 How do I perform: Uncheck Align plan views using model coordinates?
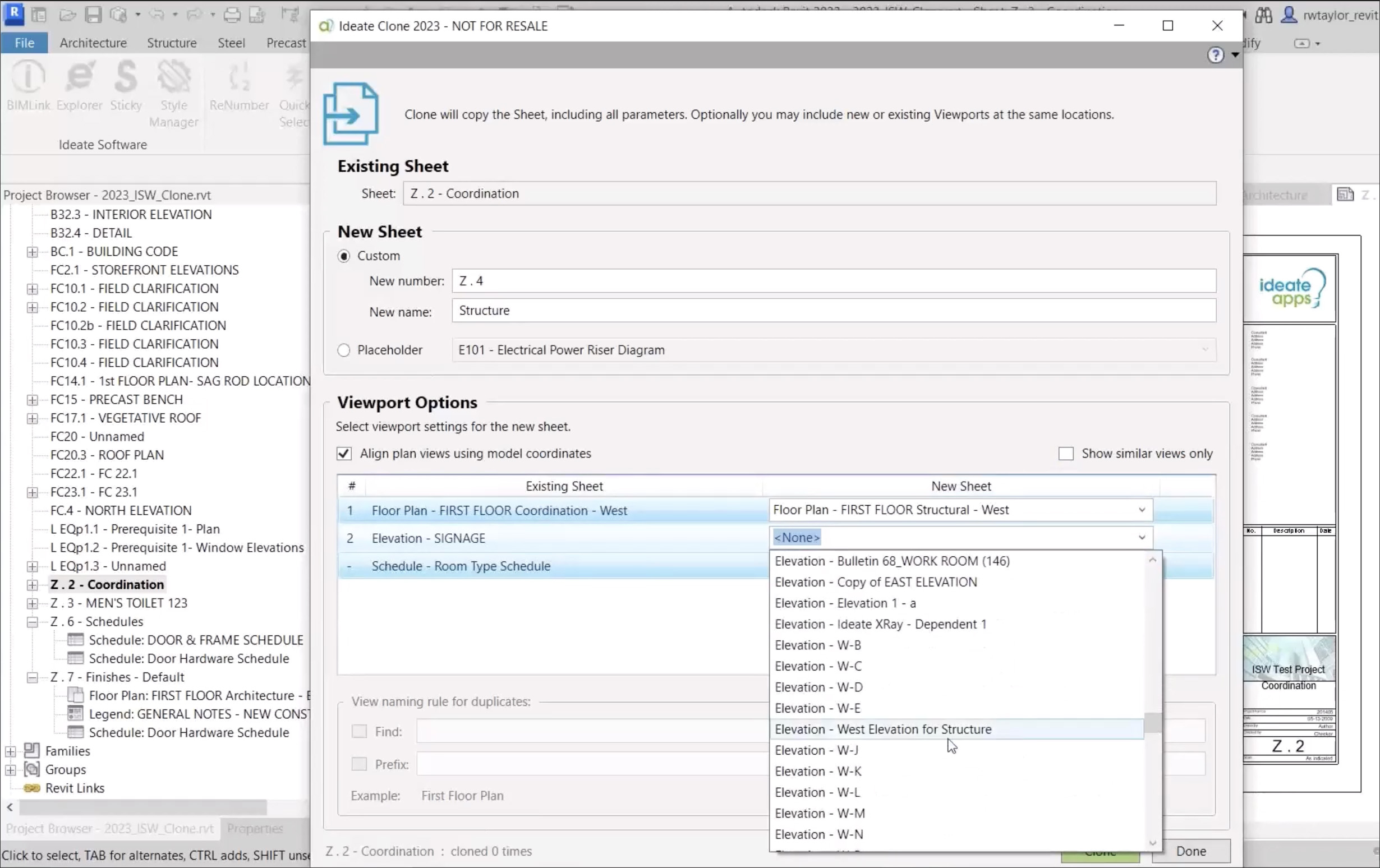click(x=344, y=454)
